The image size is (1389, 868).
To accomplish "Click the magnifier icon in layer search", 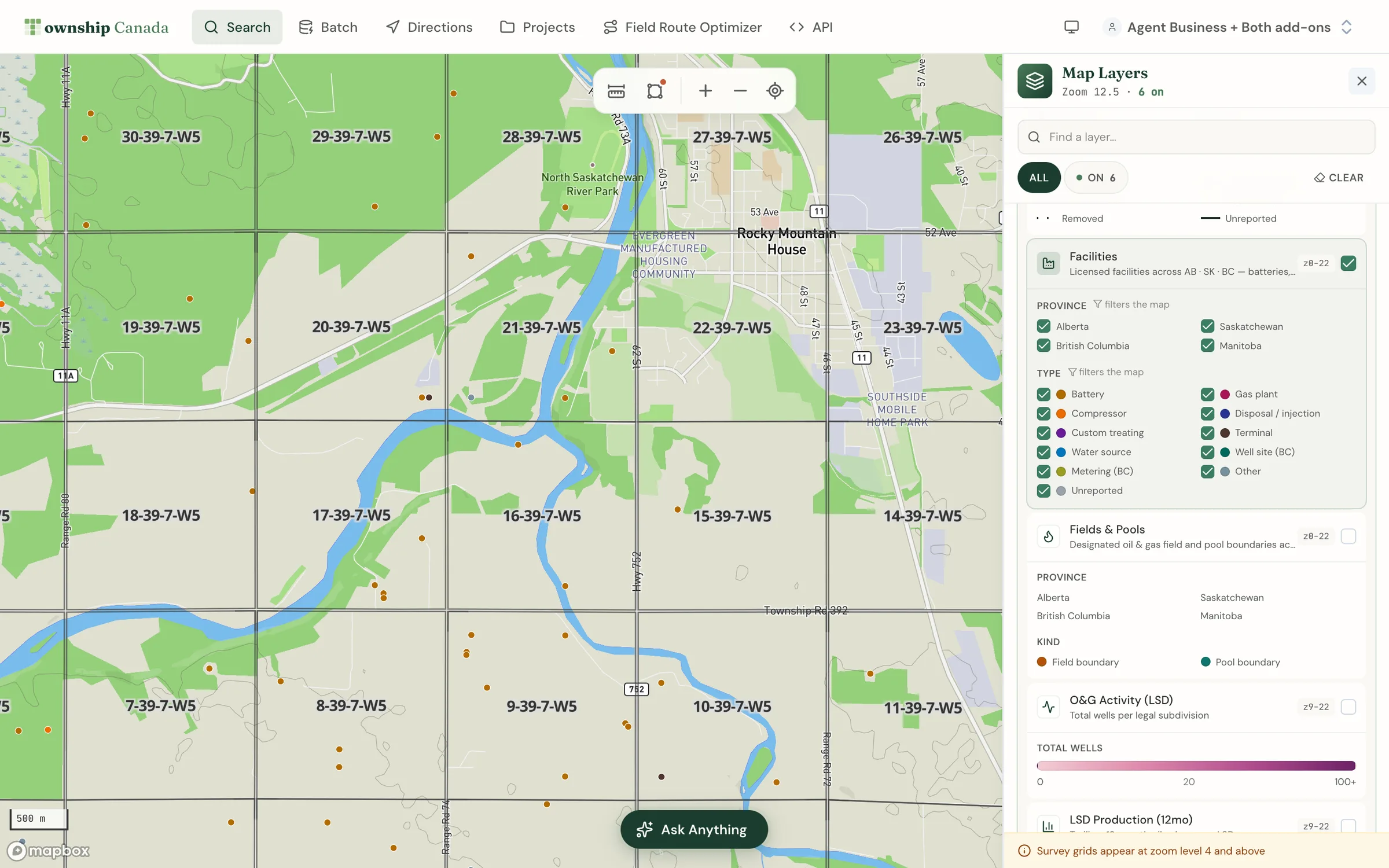I will 1034,137.
